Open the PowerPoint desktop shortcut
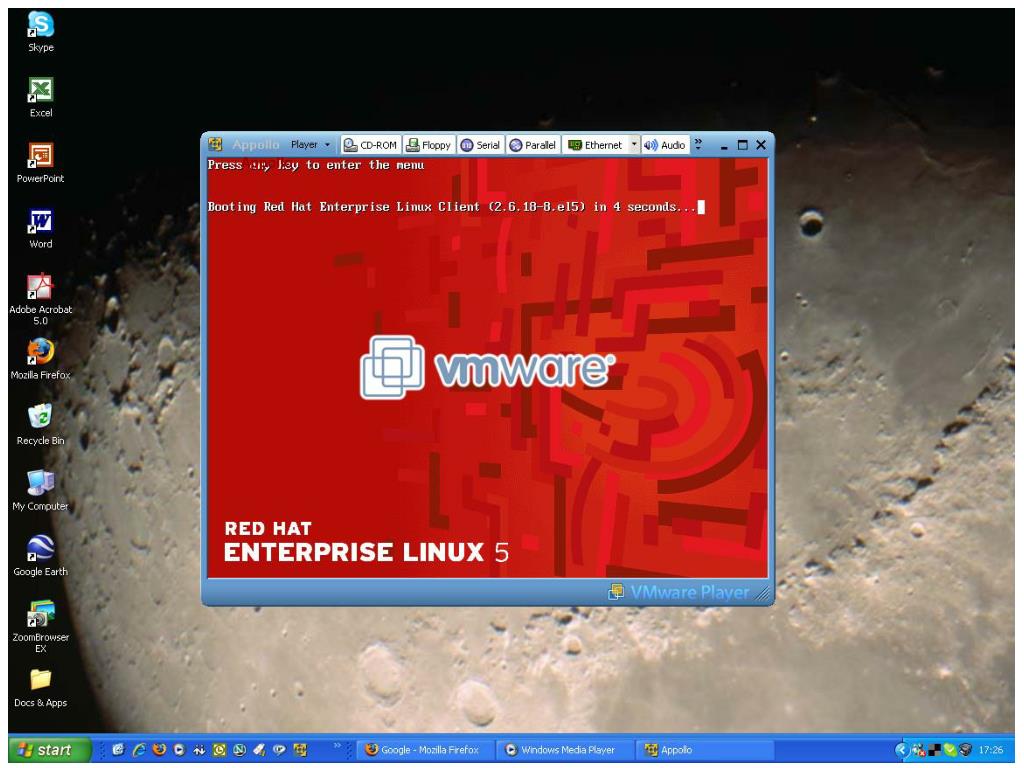 (40, 163)
